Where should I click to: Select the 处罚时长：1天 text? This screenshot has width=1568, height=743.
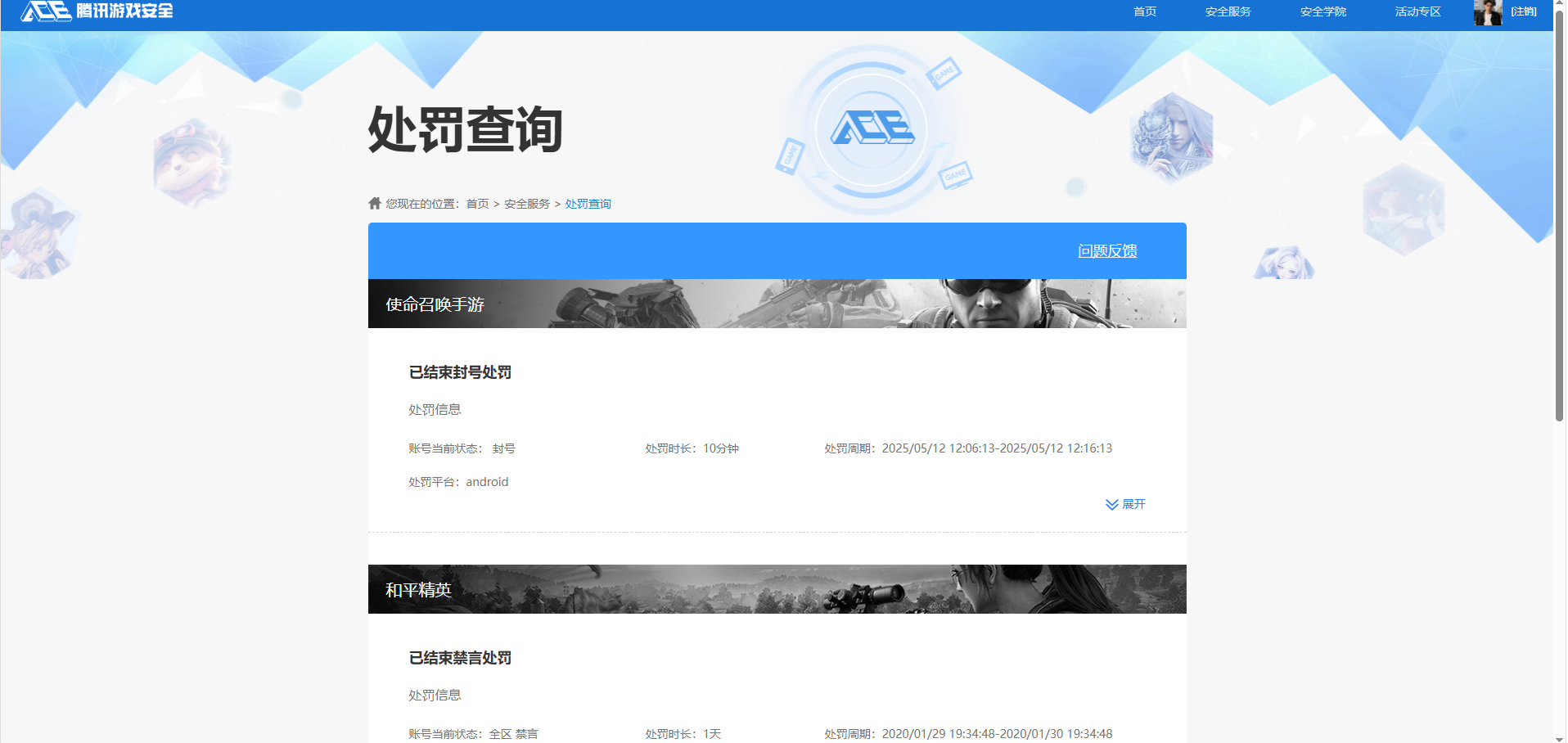pyautogui.click(x=683, y=734)
